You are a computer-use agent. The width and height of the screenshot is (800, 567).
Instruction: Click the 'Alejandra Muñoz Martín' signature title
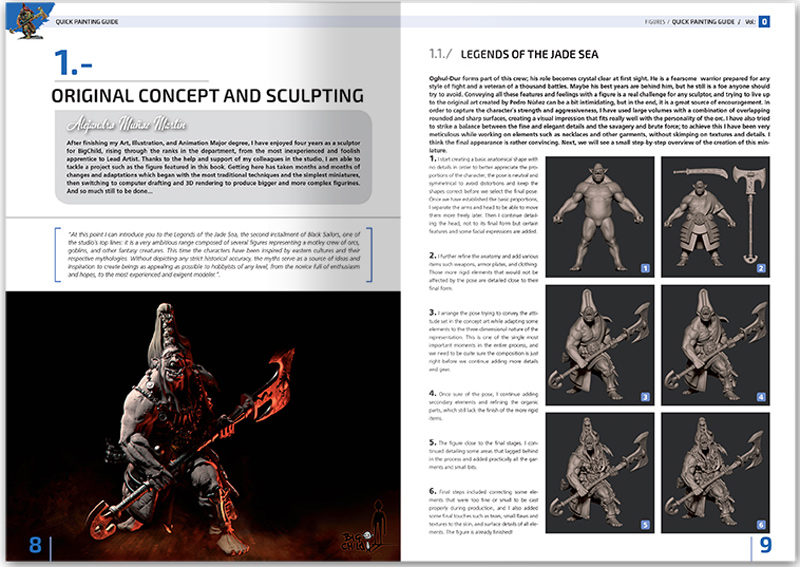[x=127, y=124]
